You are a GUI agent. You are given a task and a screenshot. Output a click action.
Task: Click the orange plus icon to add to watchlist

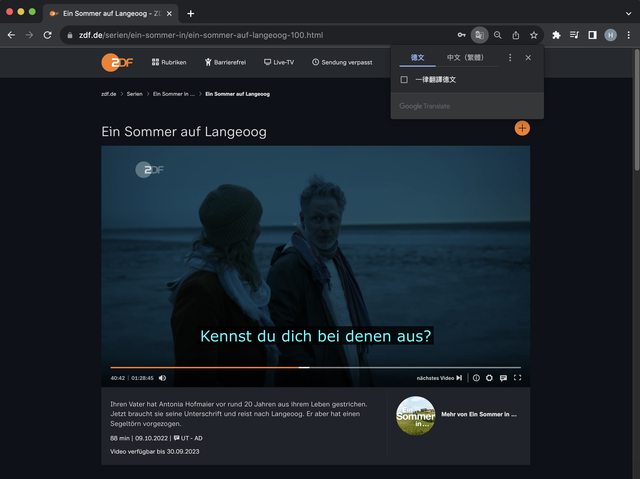click(x=522, y=128)
